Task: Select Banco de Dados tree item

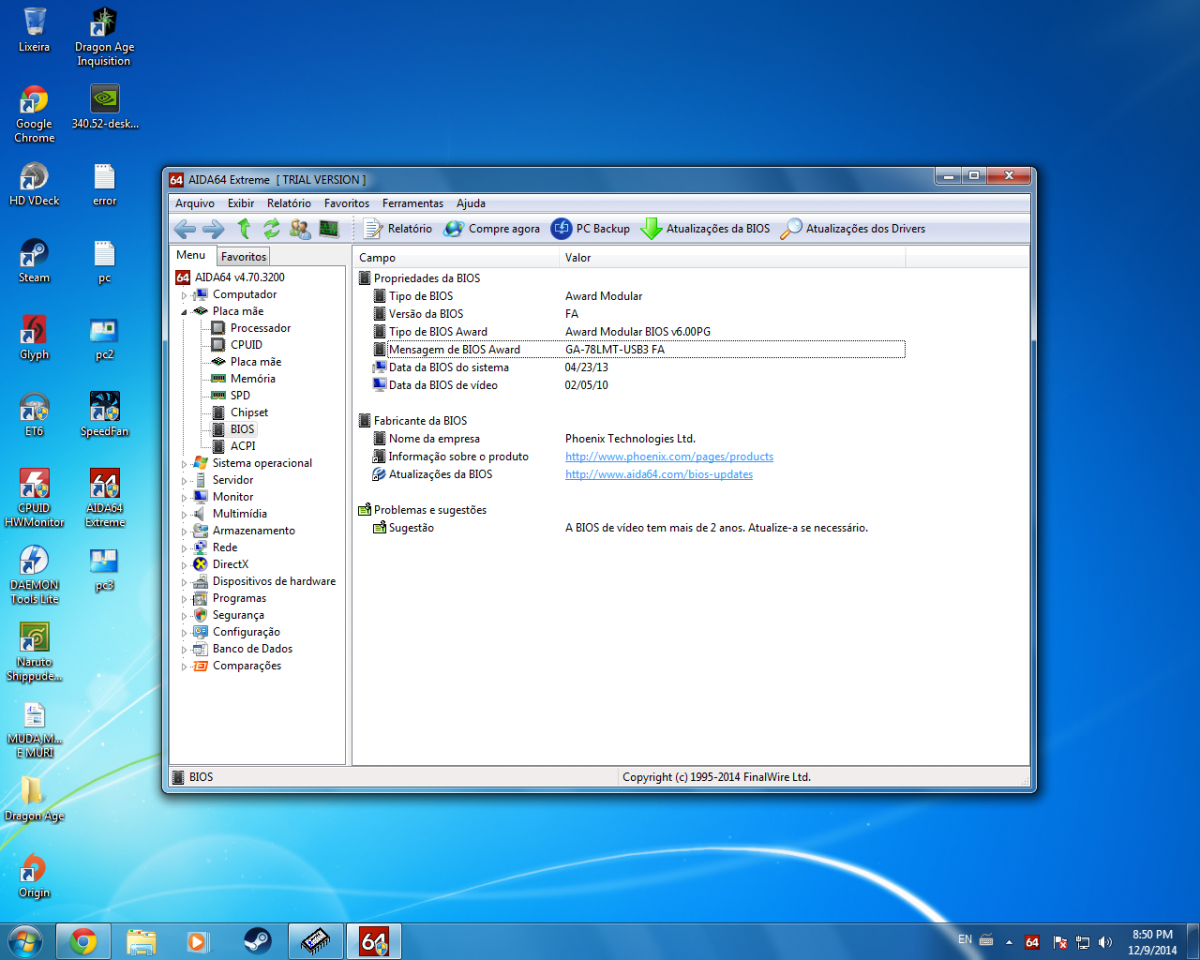Action: point(252,649)
